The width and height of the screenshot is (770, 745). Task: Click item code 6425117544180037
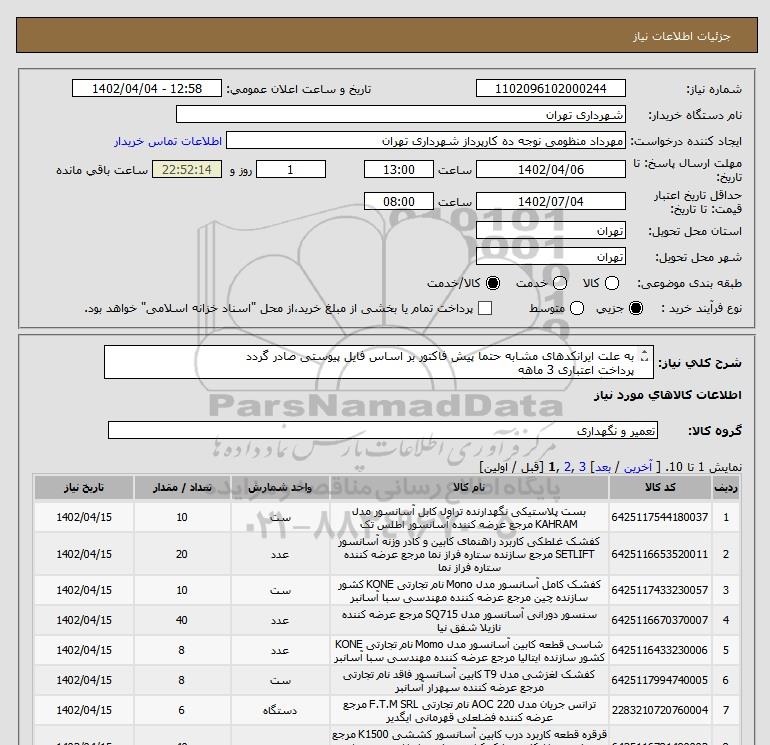(x=660, y=518)
